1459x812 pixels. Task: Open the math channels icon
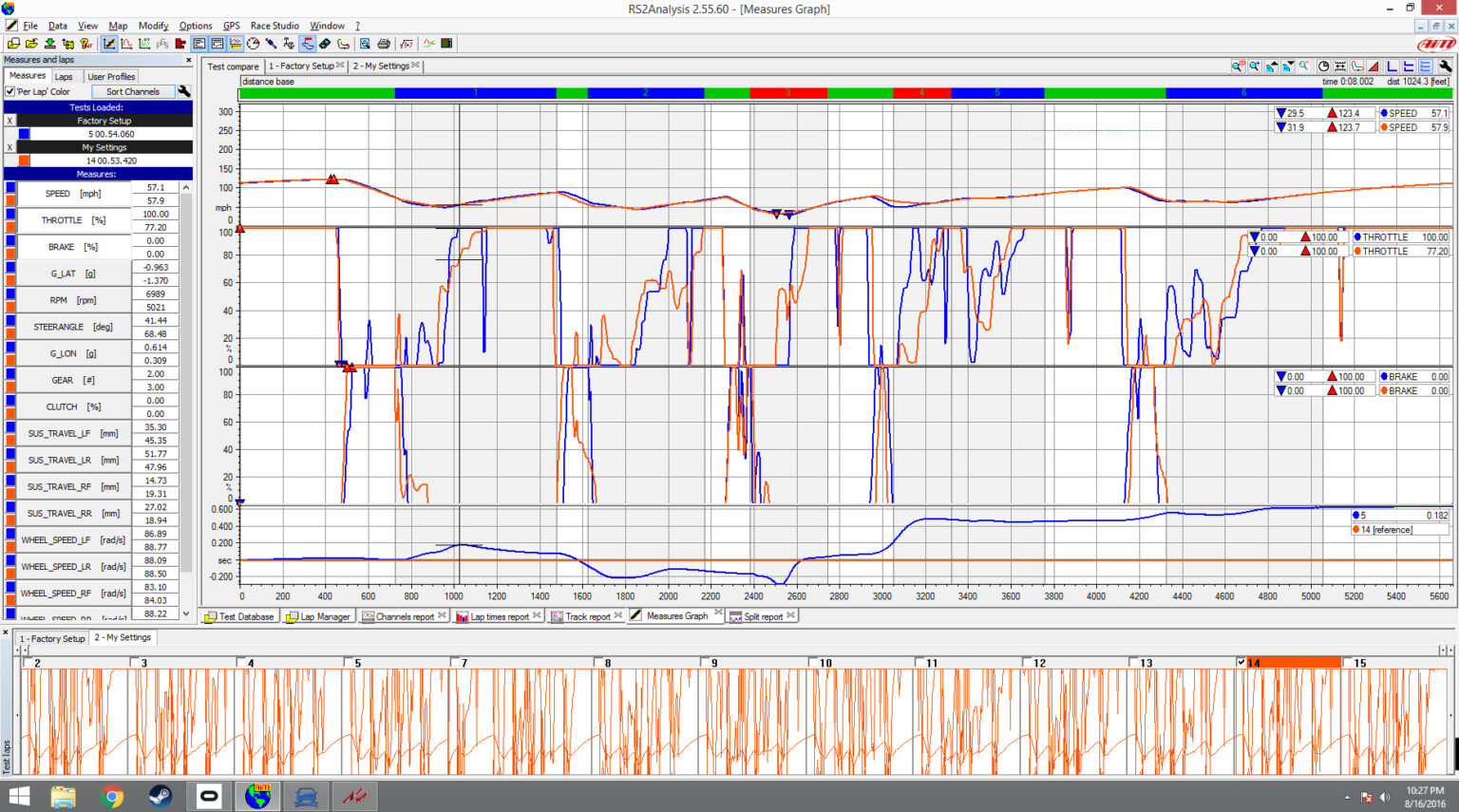tap(406, 43)
